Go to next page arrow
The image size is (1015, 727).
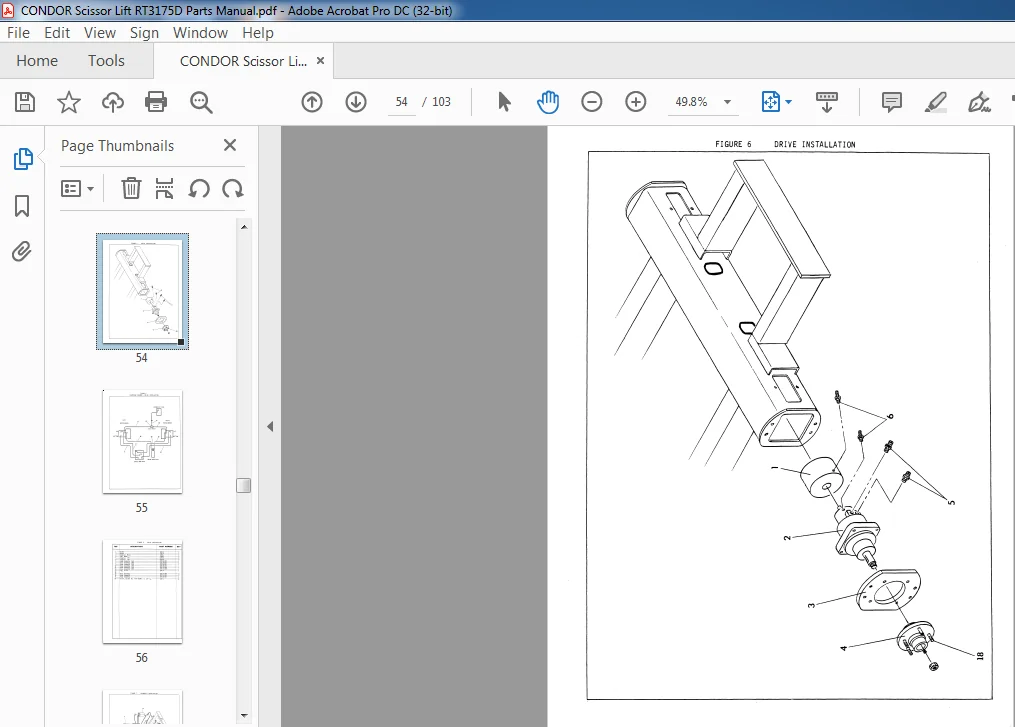point(356,102)
